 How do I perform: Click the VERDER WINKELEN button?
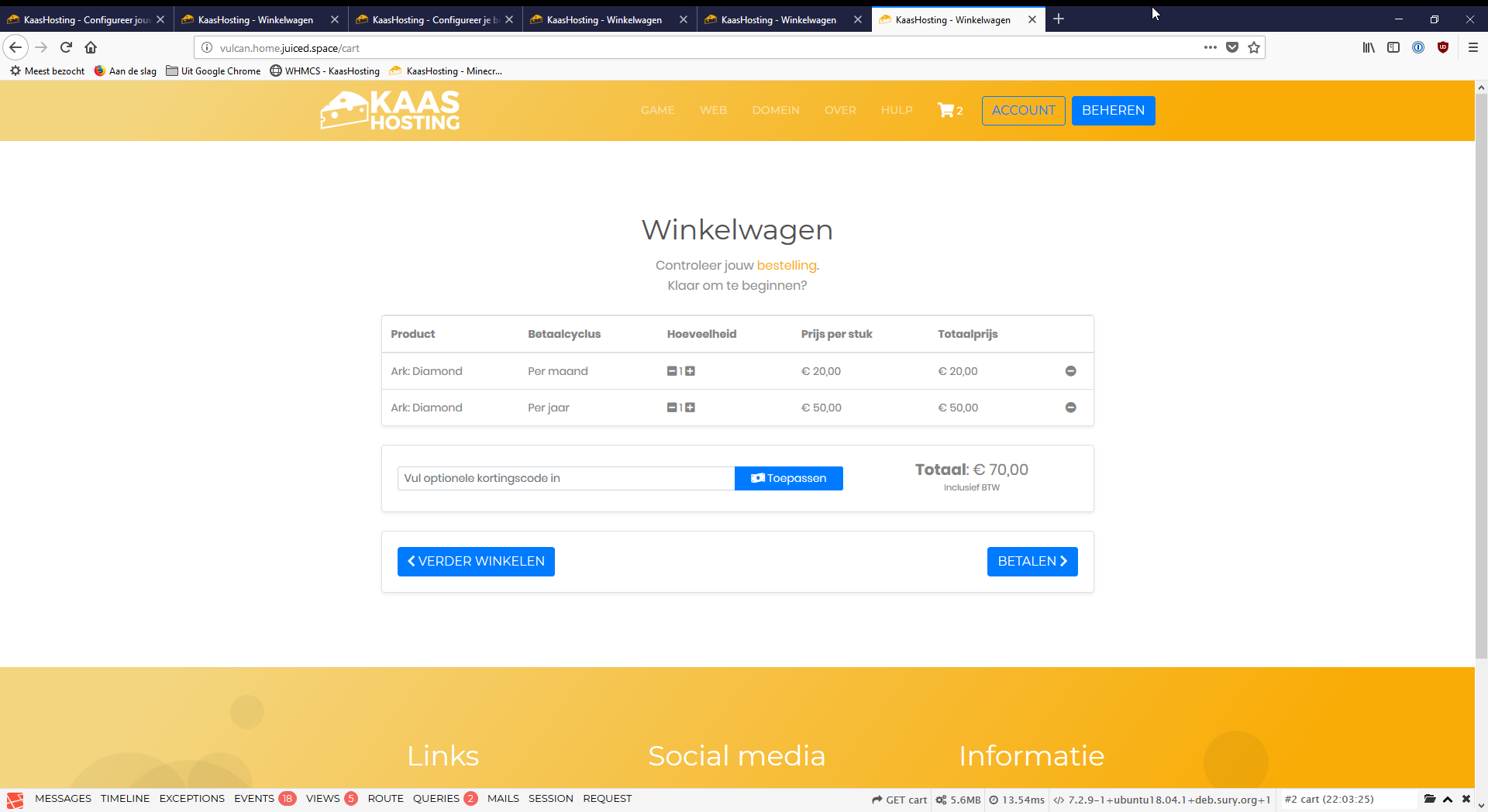(x=476, y=561)
